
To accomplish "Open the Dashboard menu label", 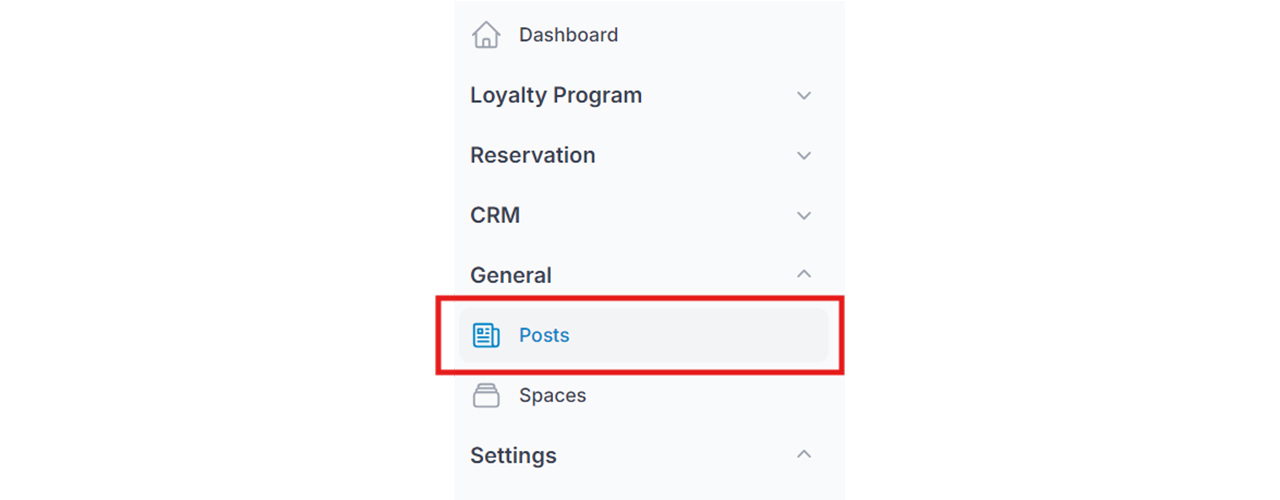I will pos(568,35).
